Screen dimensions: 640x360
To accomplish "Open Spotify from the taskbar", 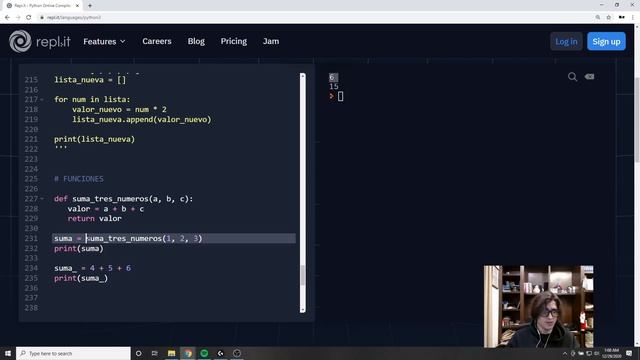I will [204, 353].
